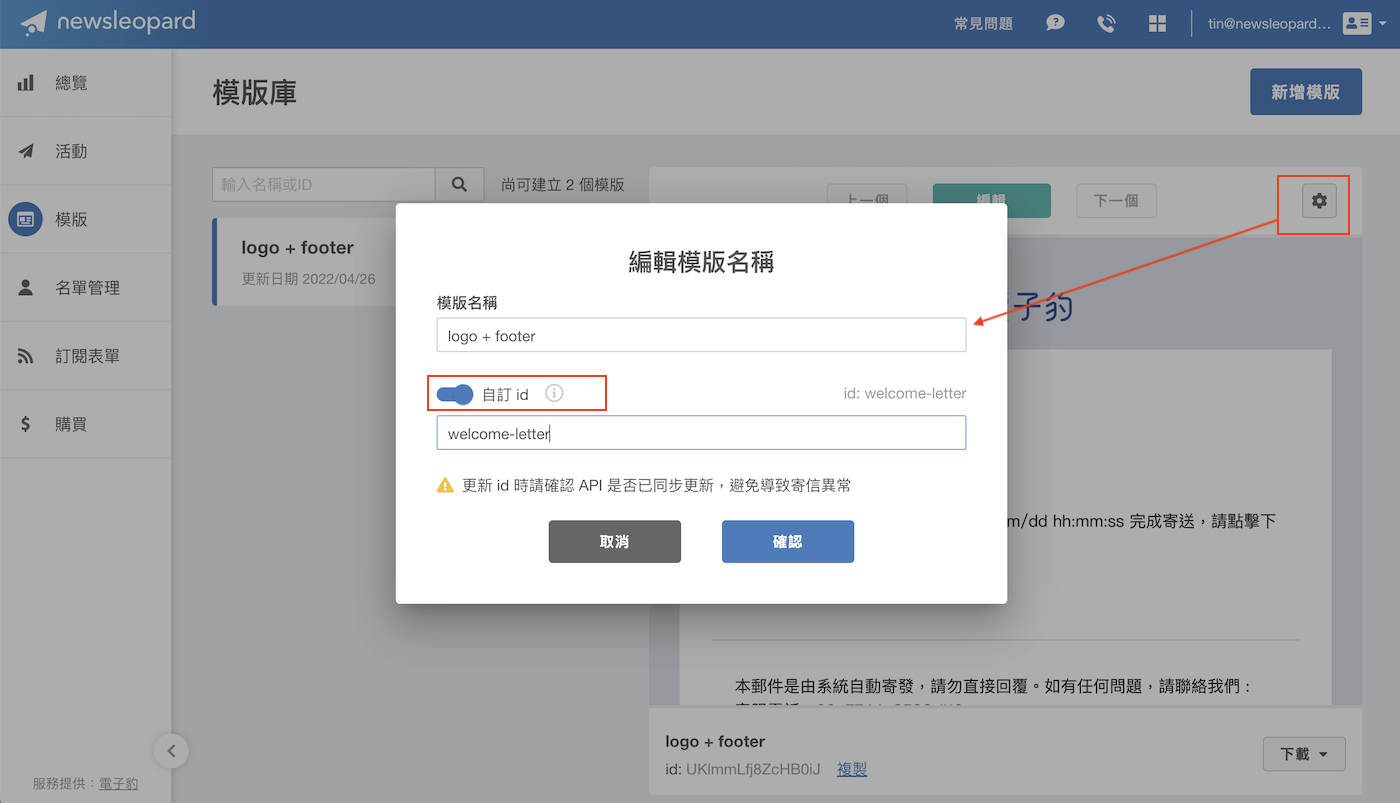Screen dimensions: 1400x803
Task: Open 訂閱表單 in the sidebar
Action: click(86, 356)
